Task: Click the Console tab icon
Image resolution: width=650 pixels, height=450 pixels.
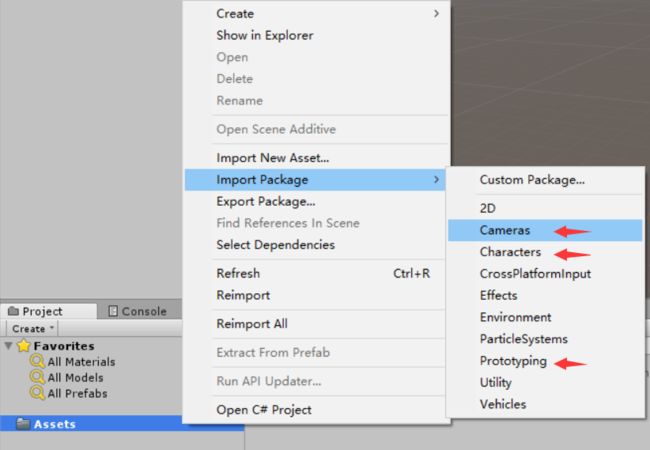Action: 113,311
